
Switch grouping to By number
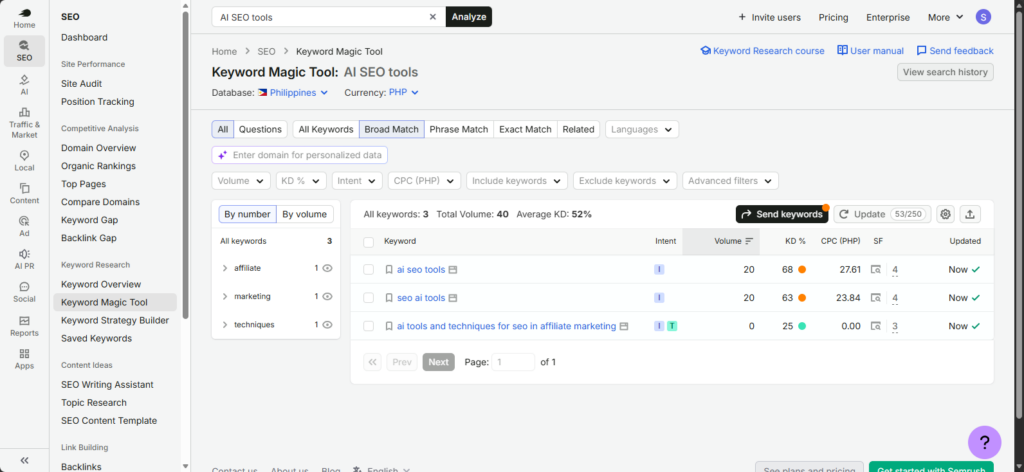(248, 214)
